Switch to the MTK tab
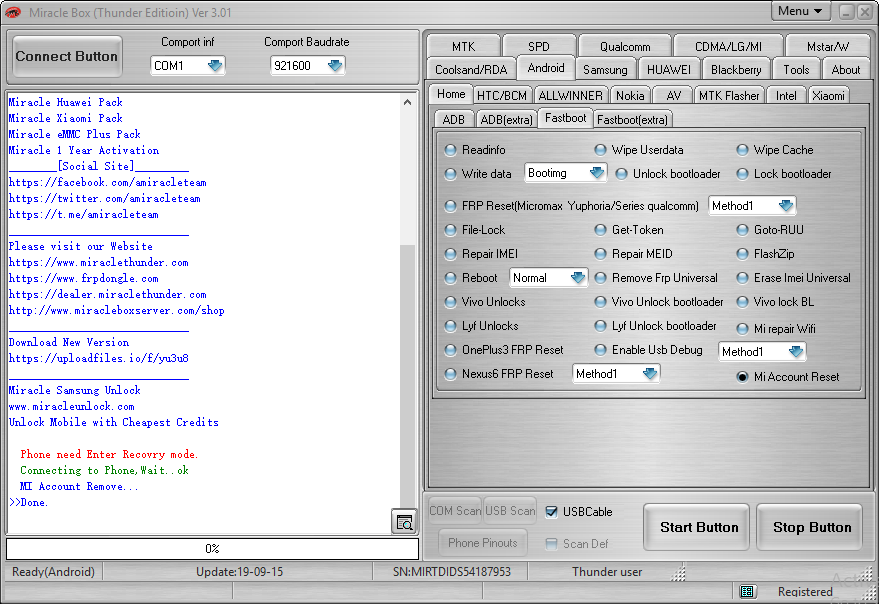Image resolution: width=879 pixels, height=604 pixels. [463, 47]
